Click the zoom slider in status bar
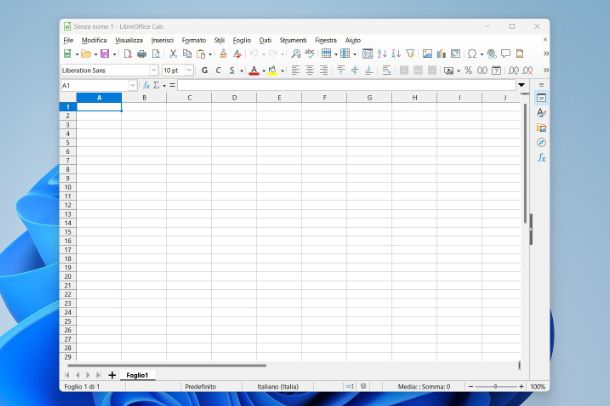Screen dimensions: 610x406 [494, 386]
